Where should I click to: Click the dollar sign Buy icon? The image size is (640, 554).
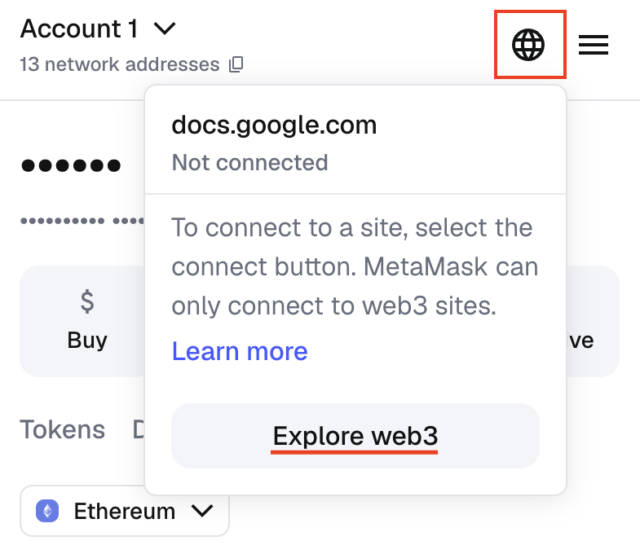click(87, 300)
